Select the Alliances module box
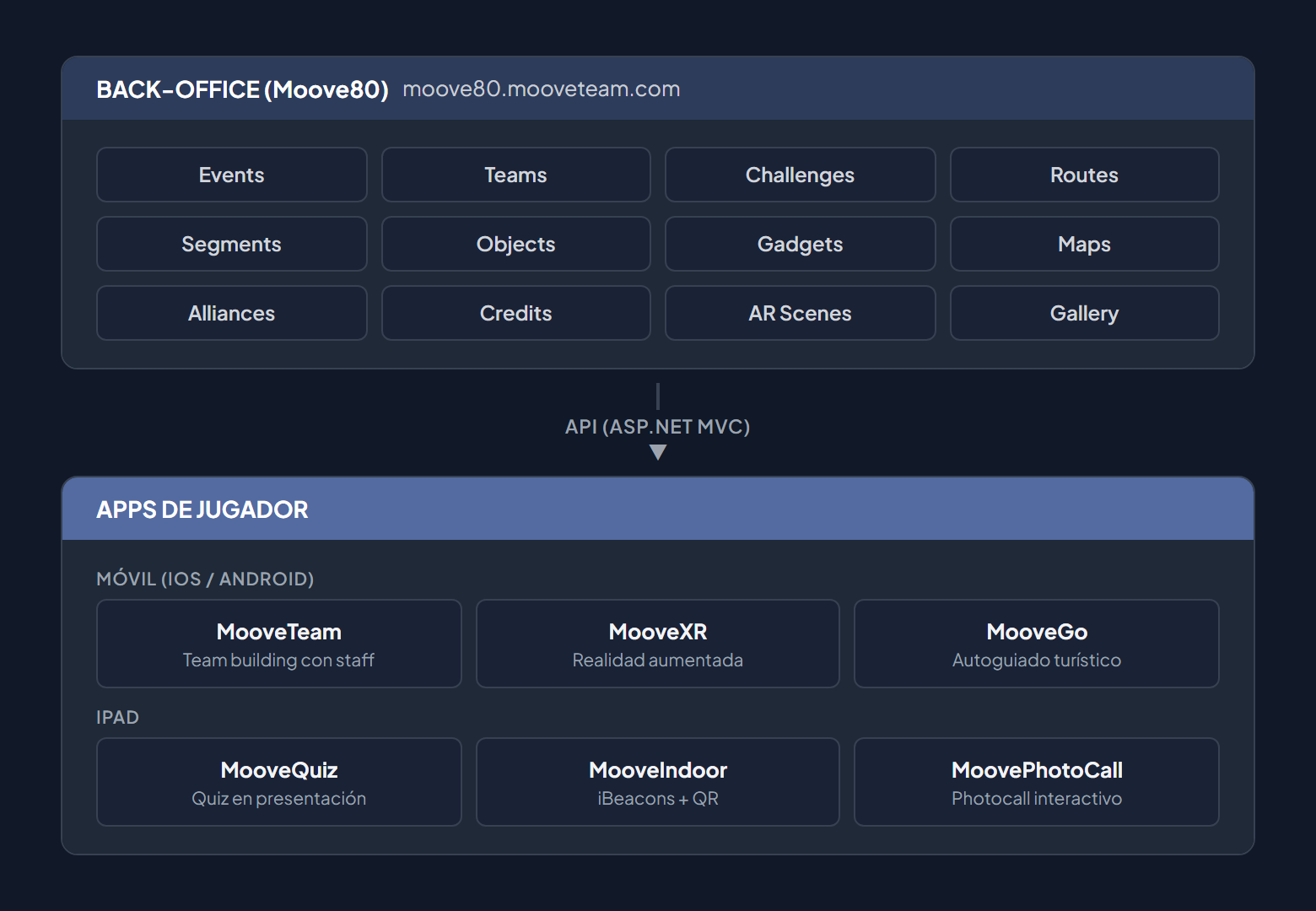This screenshot has width=1316, height=911. 232,313
